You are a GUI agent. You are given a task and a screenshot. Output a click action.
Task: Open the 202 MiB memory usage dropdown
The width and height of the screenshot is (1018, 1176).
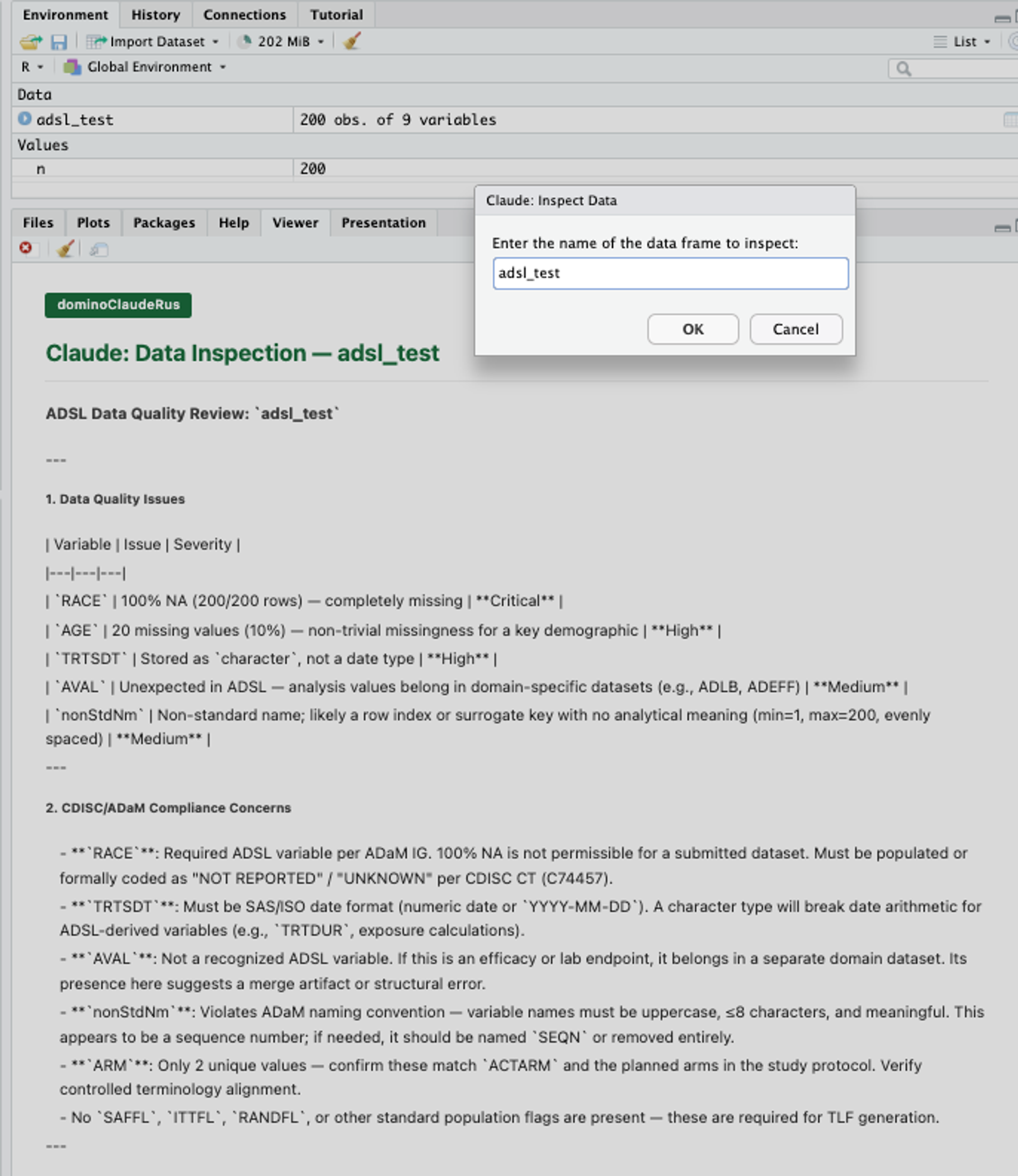pyautogui.click(x=281, y=41)
